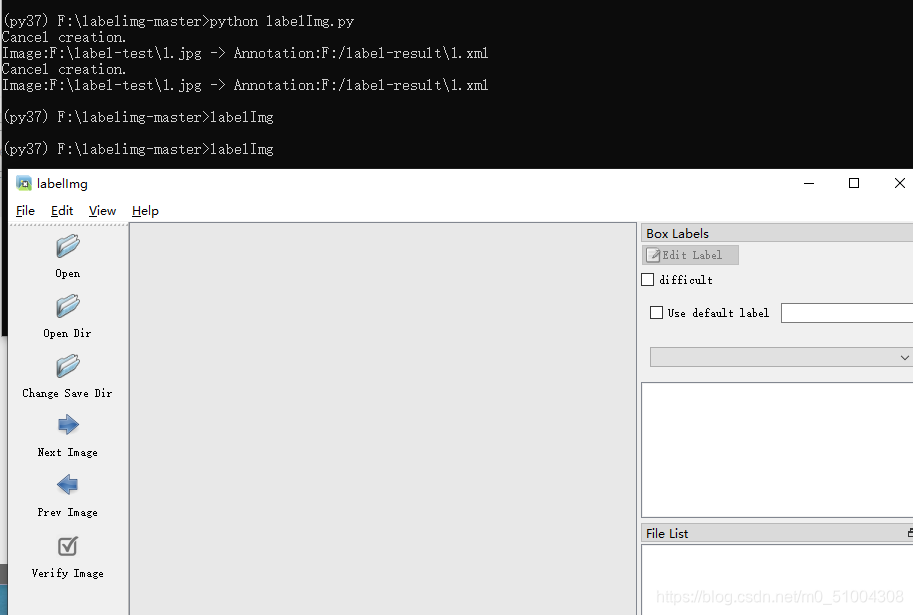The width and height of the screenshot is (913, 615).
Task: Click the Open file folder icon
Action: [68, 246]
